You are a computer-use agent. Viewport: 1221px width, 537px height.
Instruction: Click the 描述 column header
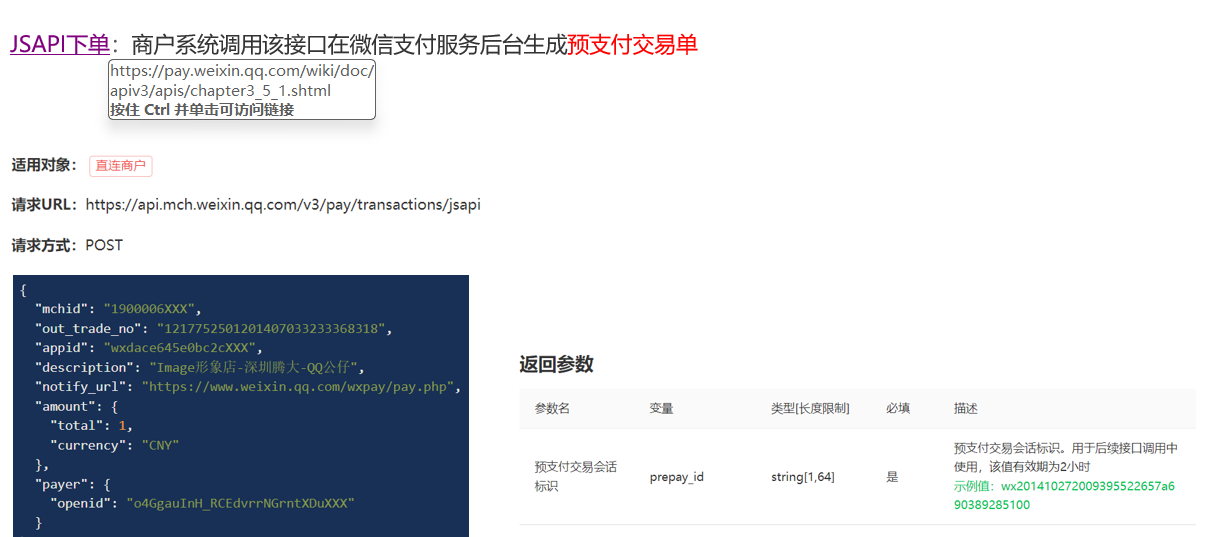click(966, 409)
